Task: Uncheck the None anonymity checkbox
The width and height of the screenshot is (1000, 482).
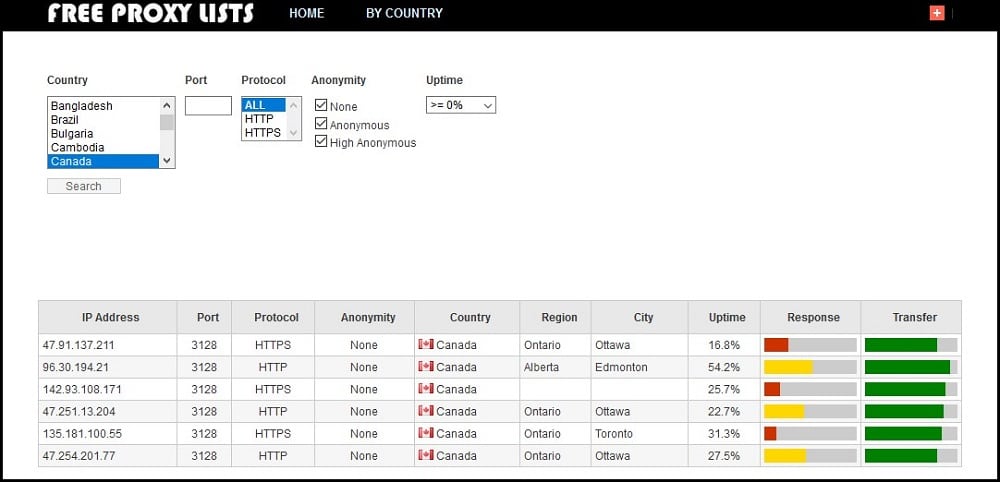Action: tap(321, 105)
